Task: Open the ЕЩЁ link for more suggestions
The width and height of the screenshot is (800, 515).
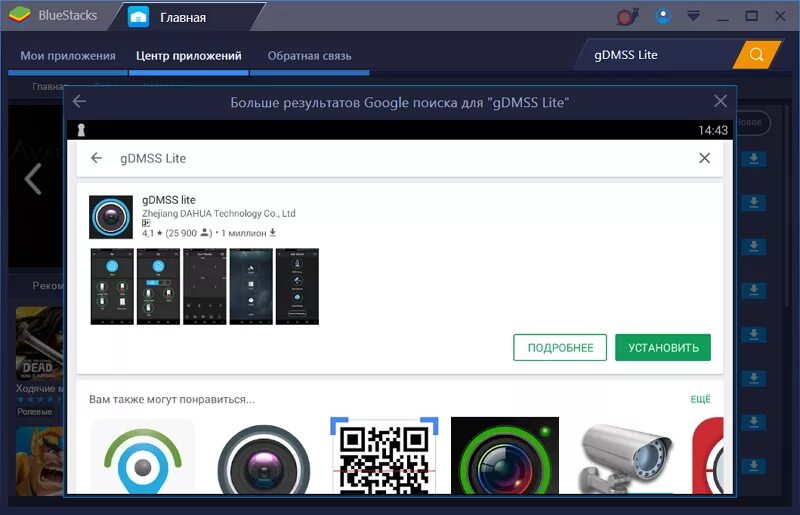Action: pyautogui.click(x=700, y=399)
